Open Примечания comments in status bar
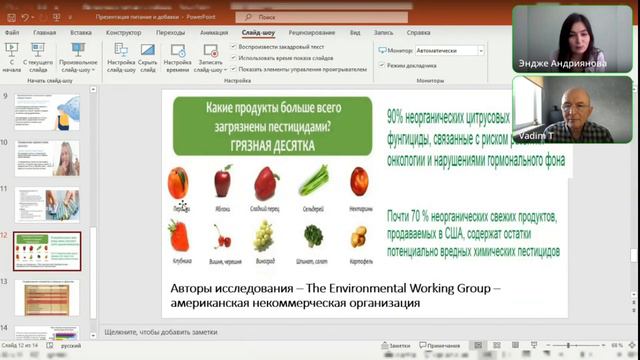 (440, 345)
